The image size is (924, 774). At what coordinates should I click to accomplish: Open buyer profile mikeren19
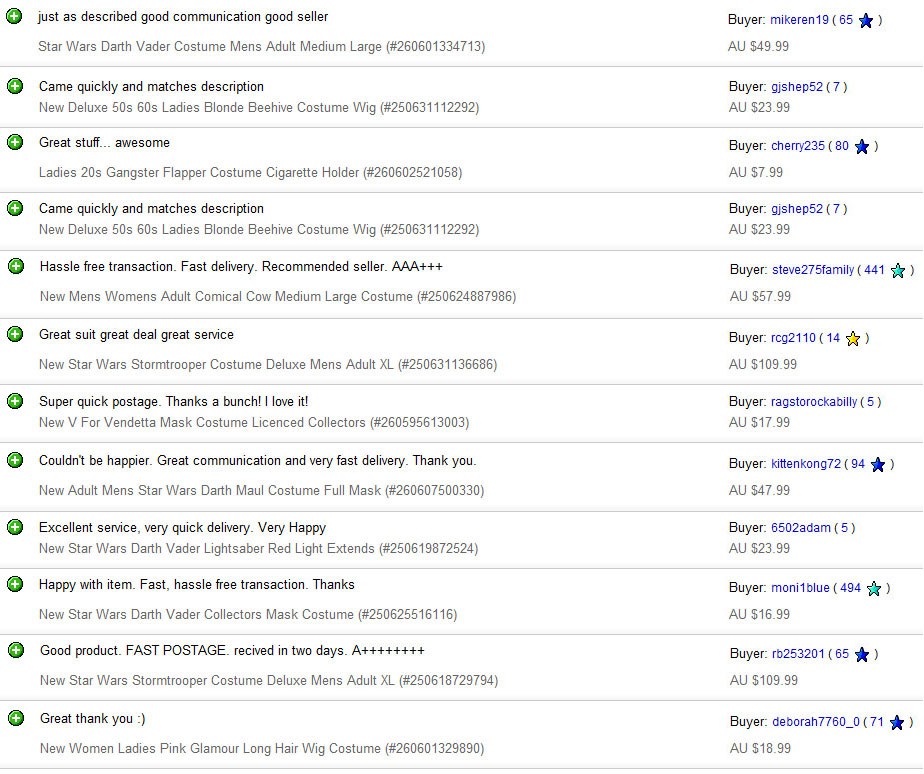799,19
